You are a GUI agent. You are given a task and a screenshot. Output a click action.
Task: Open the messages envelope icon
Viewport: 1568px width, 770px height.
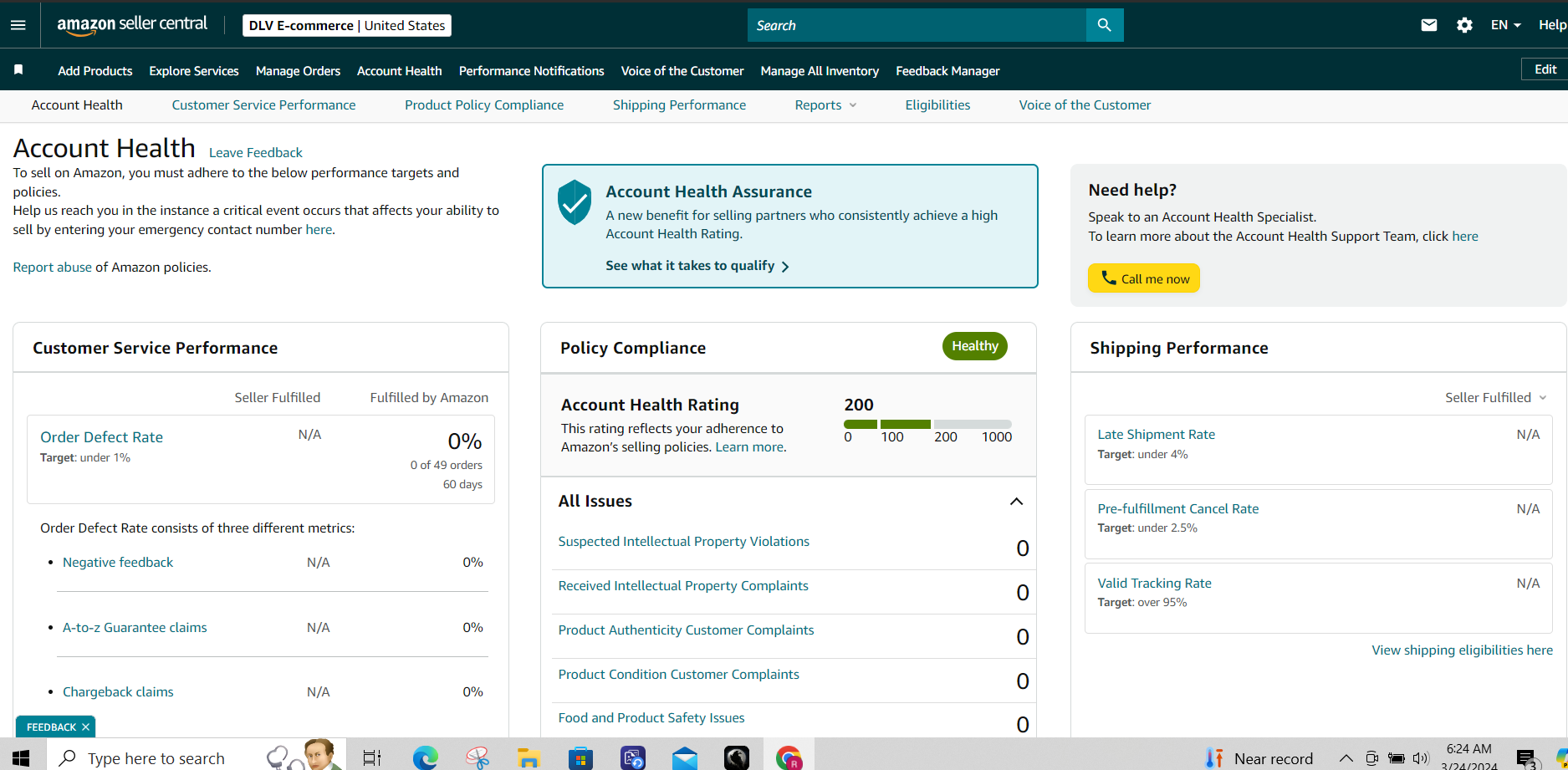(1428, 25)
